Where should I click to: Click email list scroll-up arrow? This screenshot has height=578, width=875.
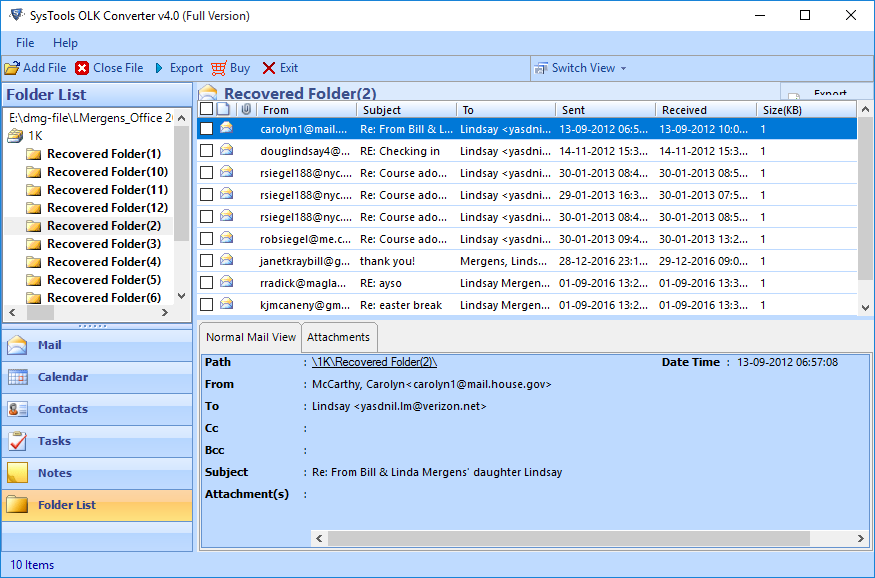[x=865, y=109]
